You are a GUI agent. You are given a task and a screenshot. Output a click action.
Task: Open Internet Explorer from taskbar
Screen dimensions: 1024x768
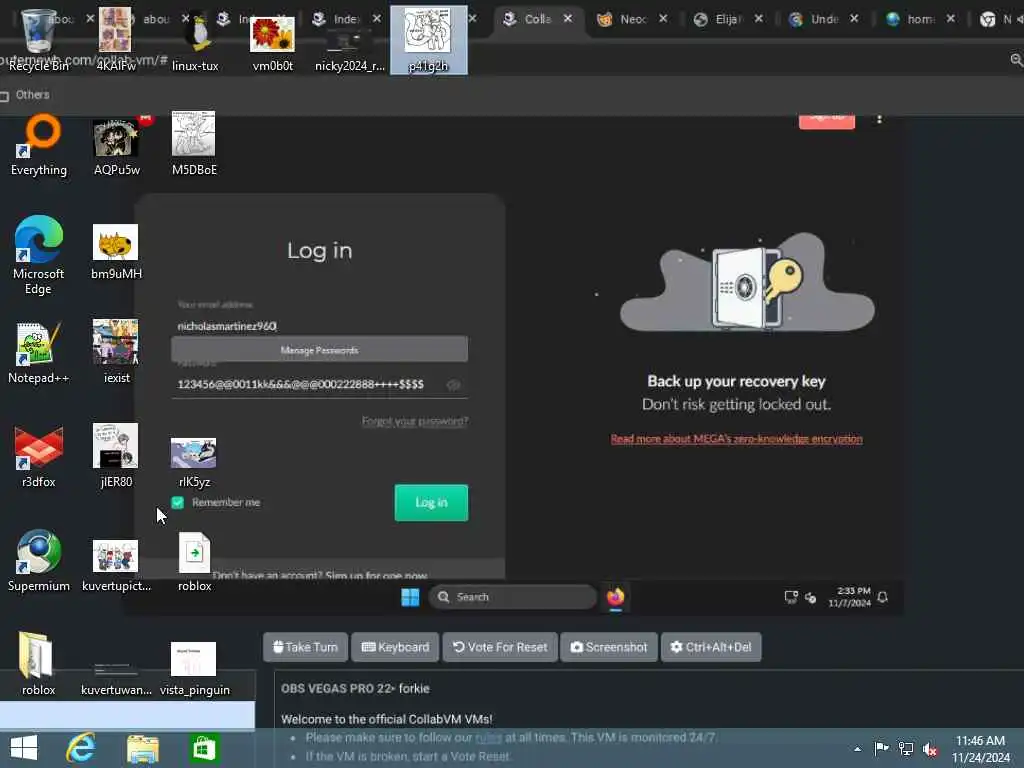click(81, 748)
